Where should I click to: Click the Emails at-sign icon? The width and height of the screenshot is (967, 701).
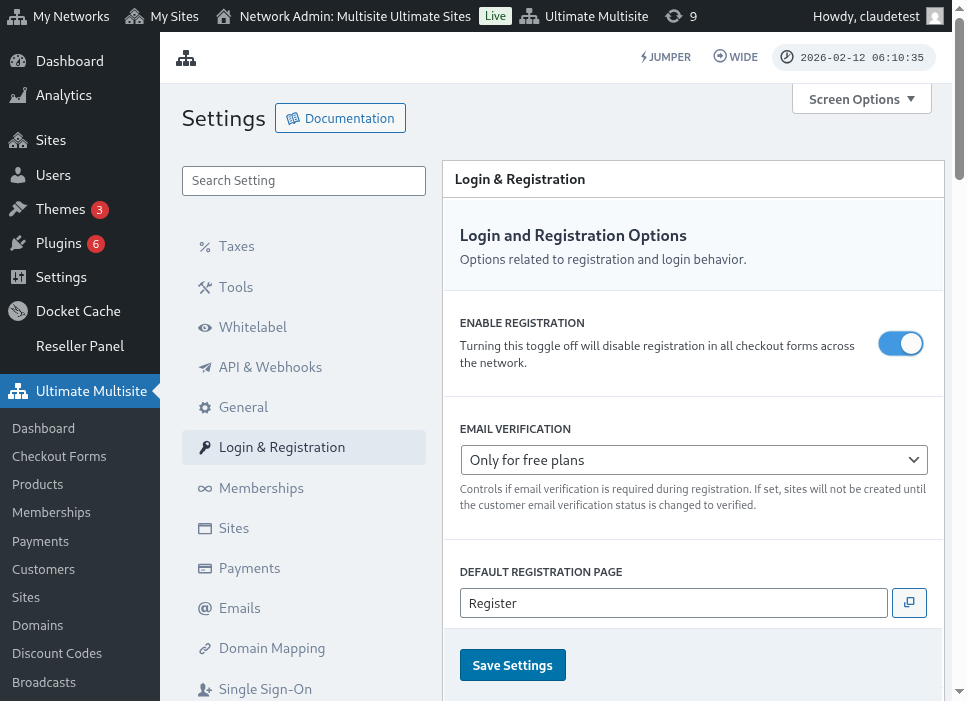tap(205, 609)
